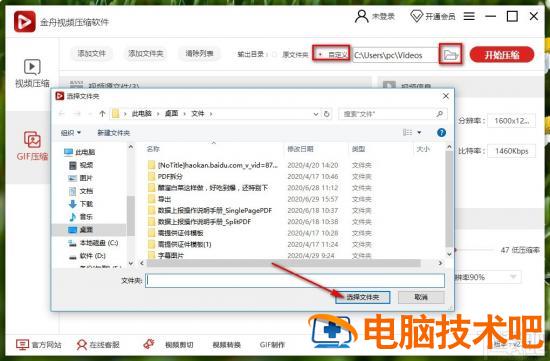
Task: Click the output path field C:\Users\pc\Videos
Action: pos(395,55)
